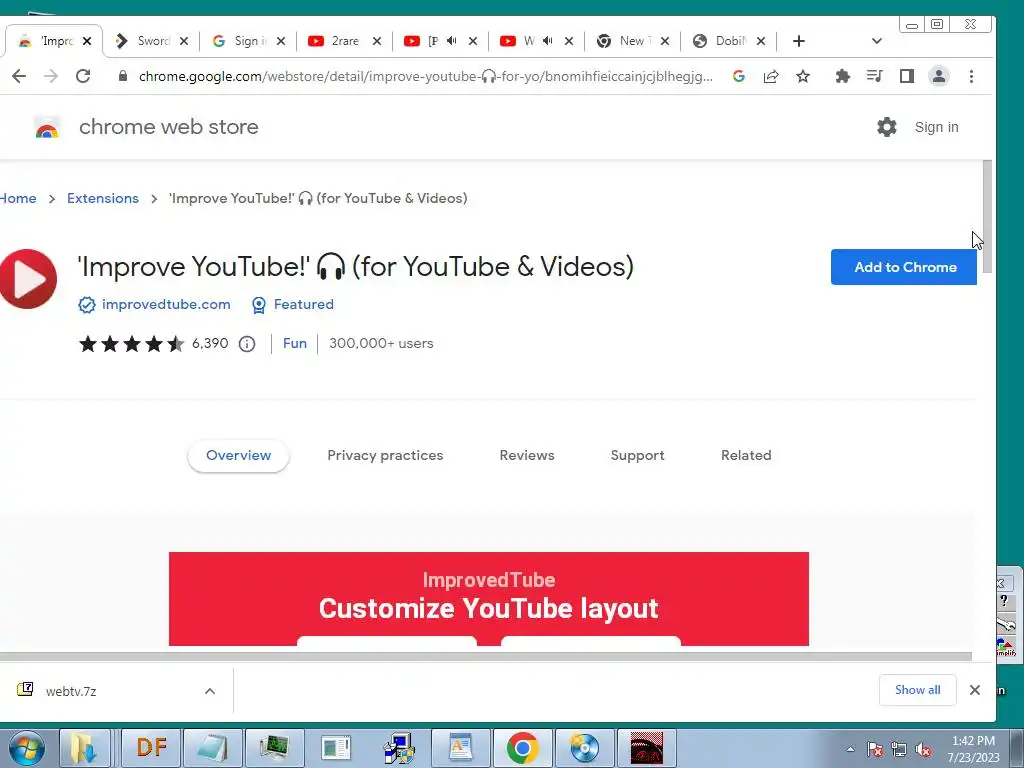The image size is (1024, 768).
Task: Toggle the Chrome side panel
Action: point(906,76)
